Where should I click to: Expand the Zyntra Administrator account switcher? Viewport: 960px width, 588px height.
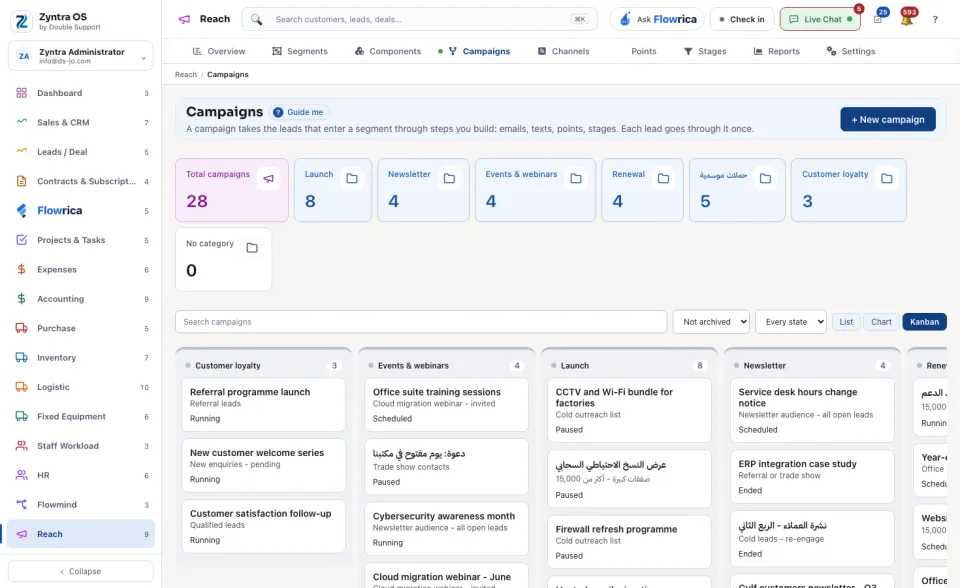81,56
